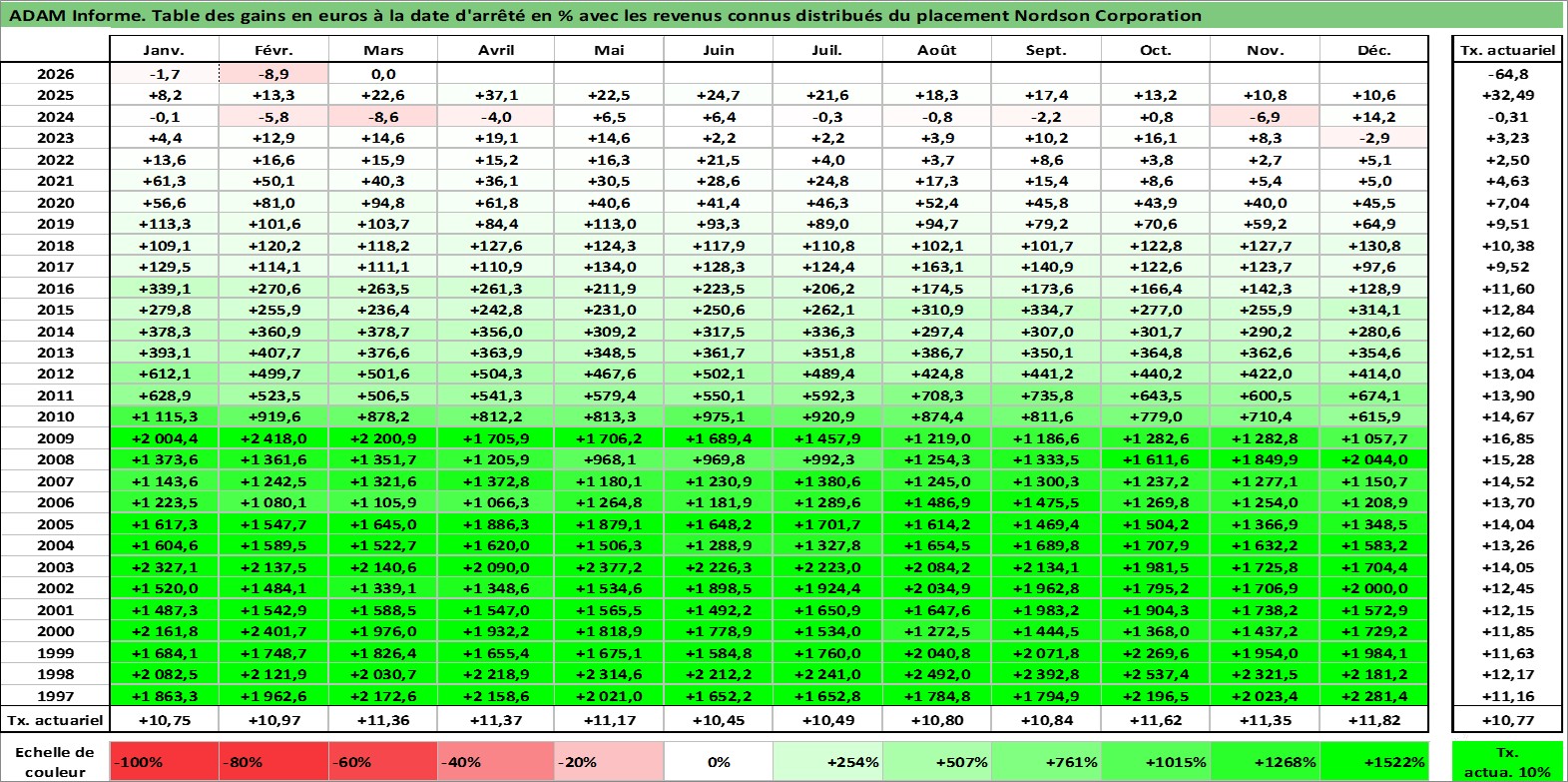Select the -2,9 cell for Déc. 2023

(x=1374, y=138)
